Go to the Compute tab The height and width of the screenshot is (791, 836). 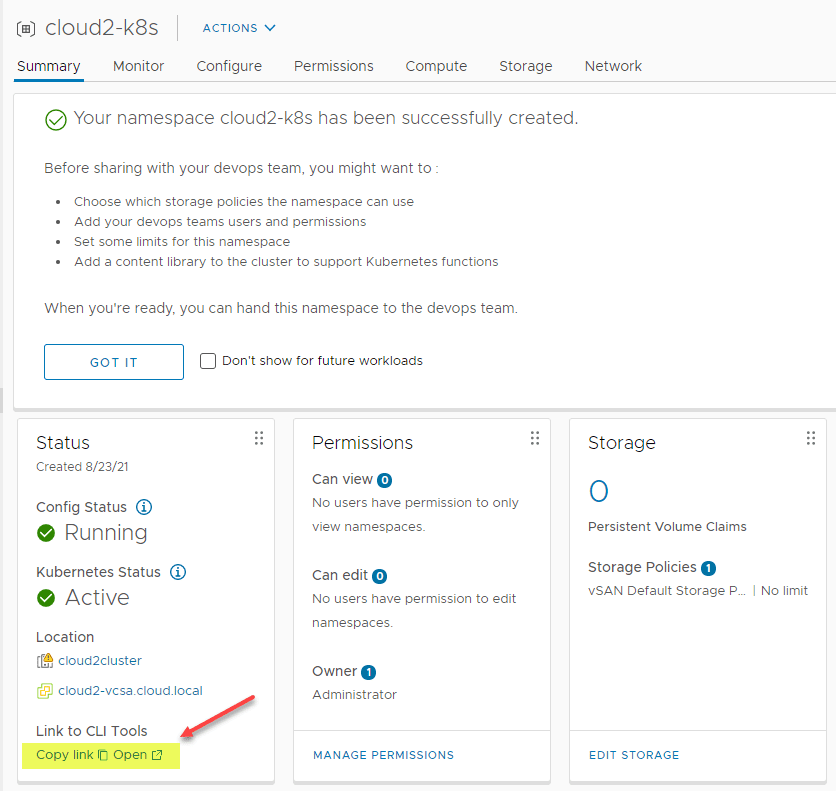coord(436,66)
